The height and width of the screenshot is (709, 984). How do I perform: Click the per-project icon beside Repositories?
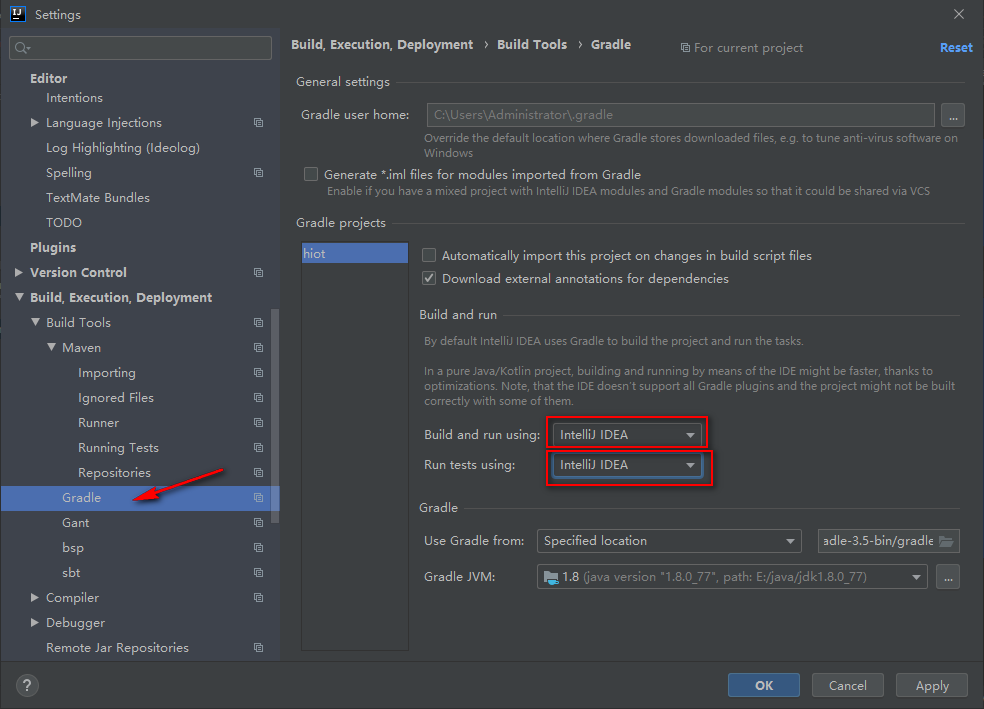coord(259,472)
